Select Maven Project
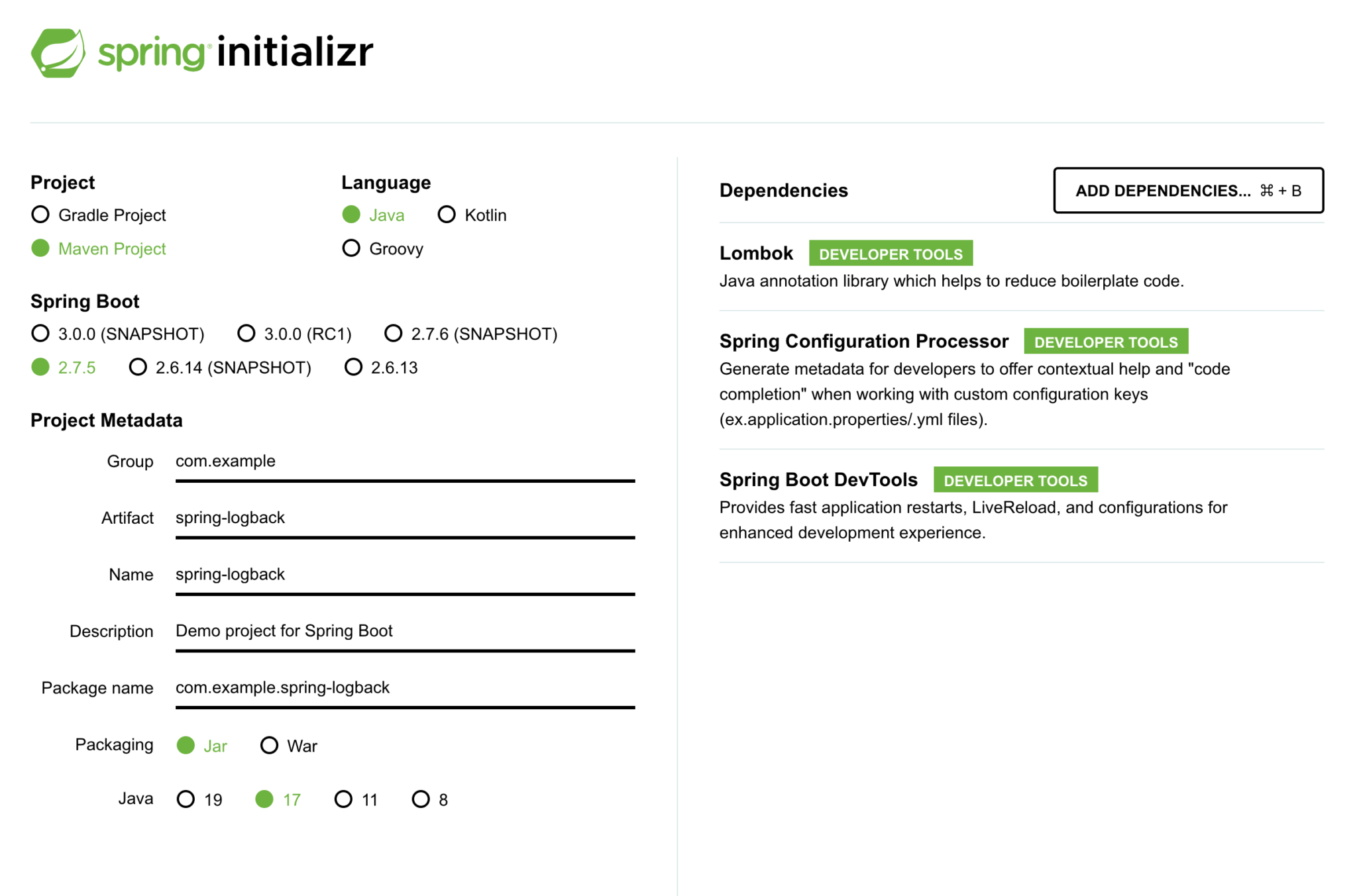1357x896 pixels. coord(40,248)
